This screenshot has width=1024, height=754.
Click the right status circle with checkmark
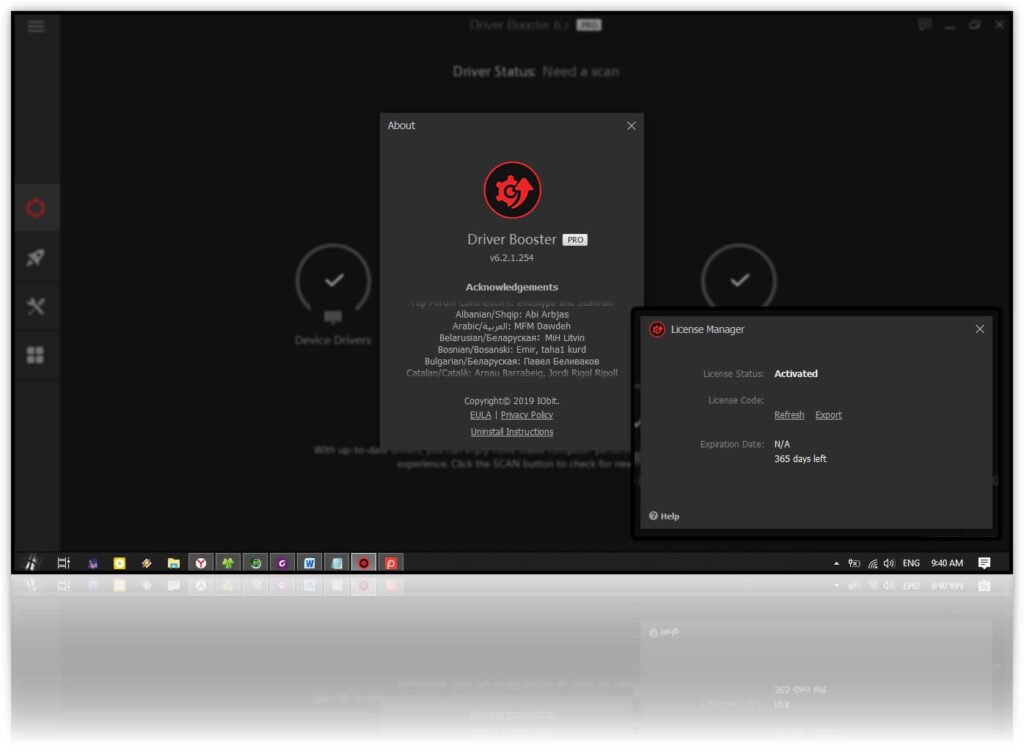coord(739,279)
